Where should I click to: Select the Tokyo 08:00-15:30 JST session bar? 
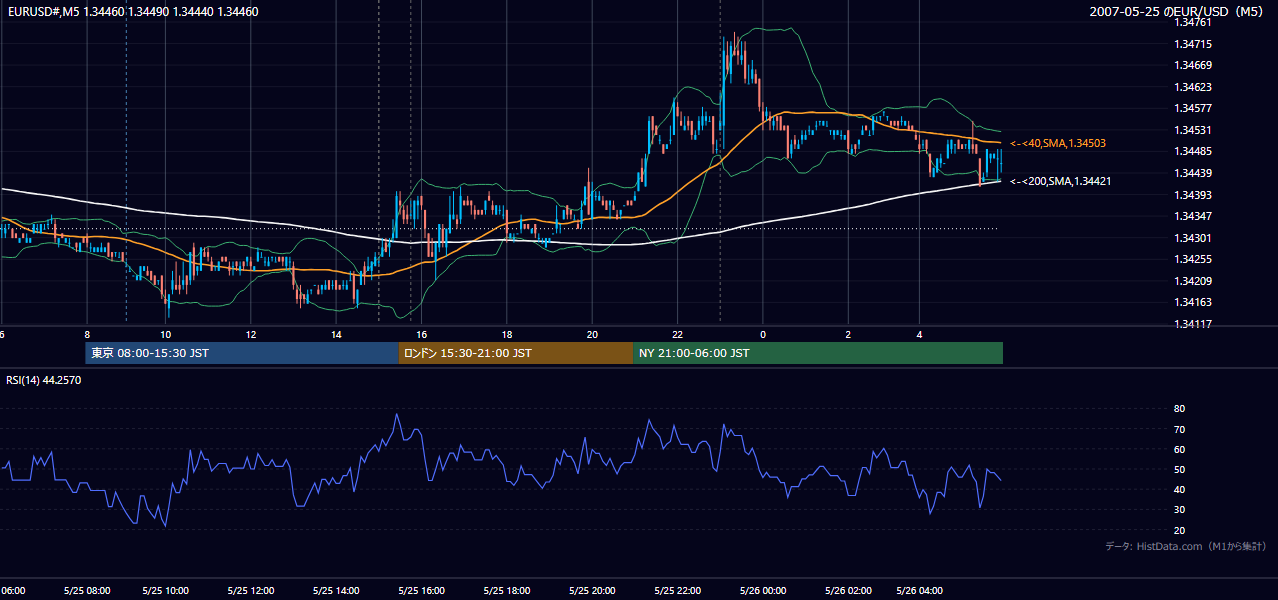[242, 353]
